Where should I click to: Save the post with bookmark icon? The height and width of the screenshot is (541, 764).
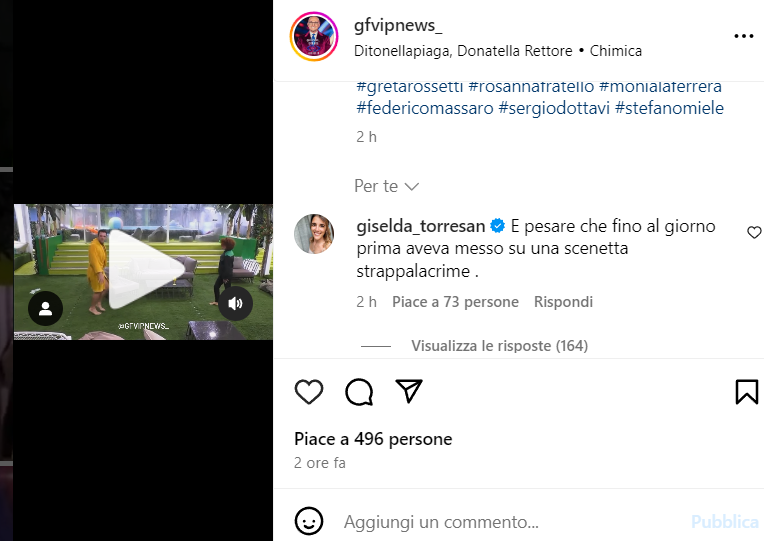[x=746, y=392]
